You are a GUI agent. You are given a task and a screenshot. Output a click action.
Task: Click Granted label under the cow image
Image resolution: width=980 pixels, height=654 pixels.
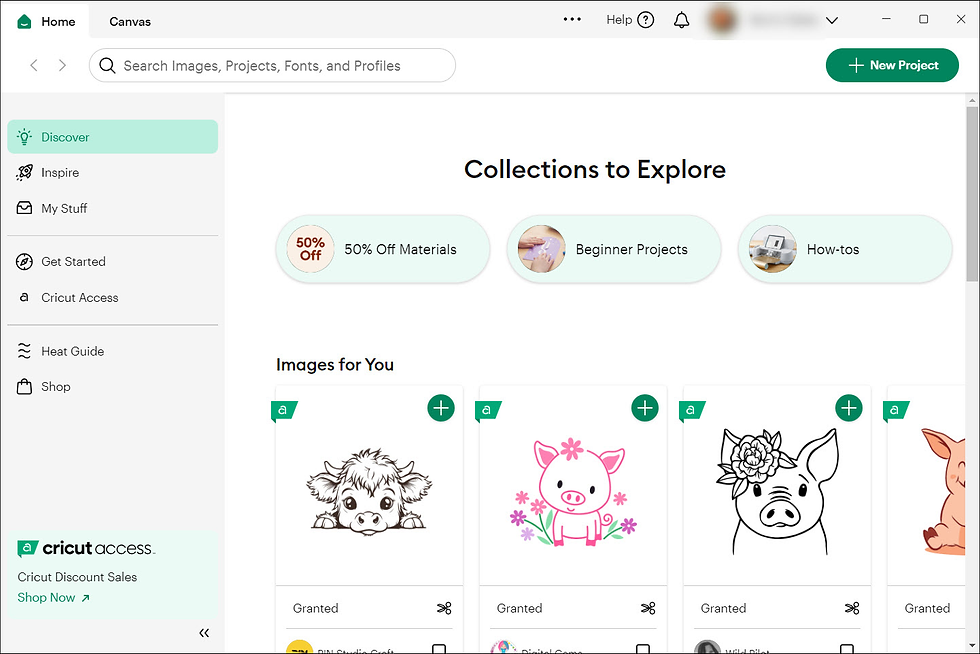point(316,608)
